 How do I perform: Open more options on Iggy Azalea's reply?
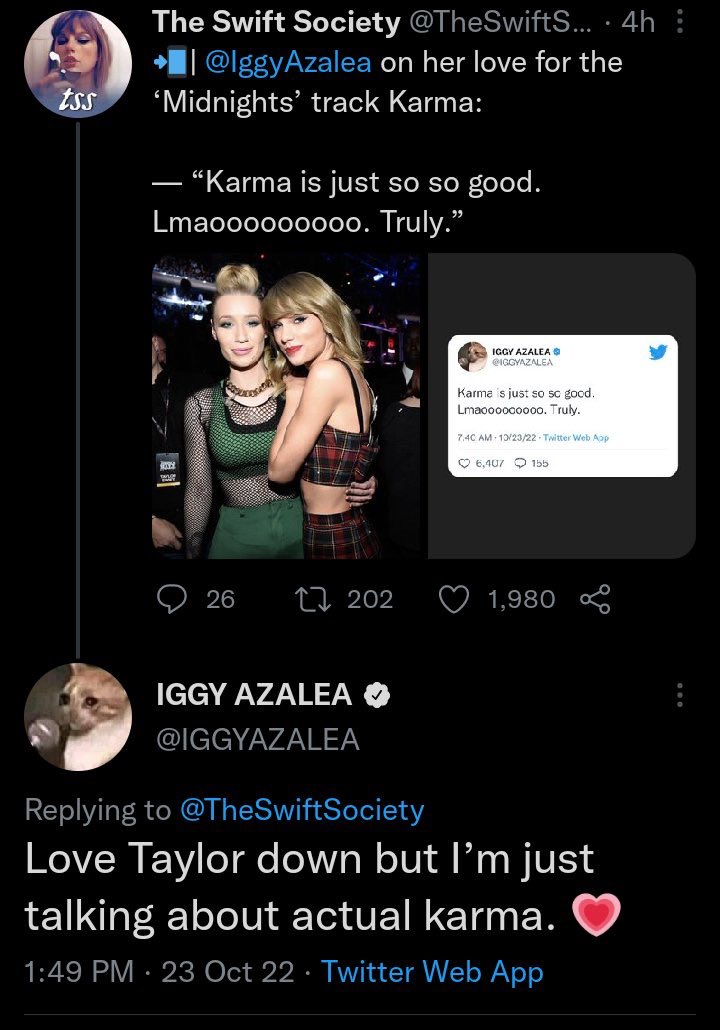tap(681, 694)
